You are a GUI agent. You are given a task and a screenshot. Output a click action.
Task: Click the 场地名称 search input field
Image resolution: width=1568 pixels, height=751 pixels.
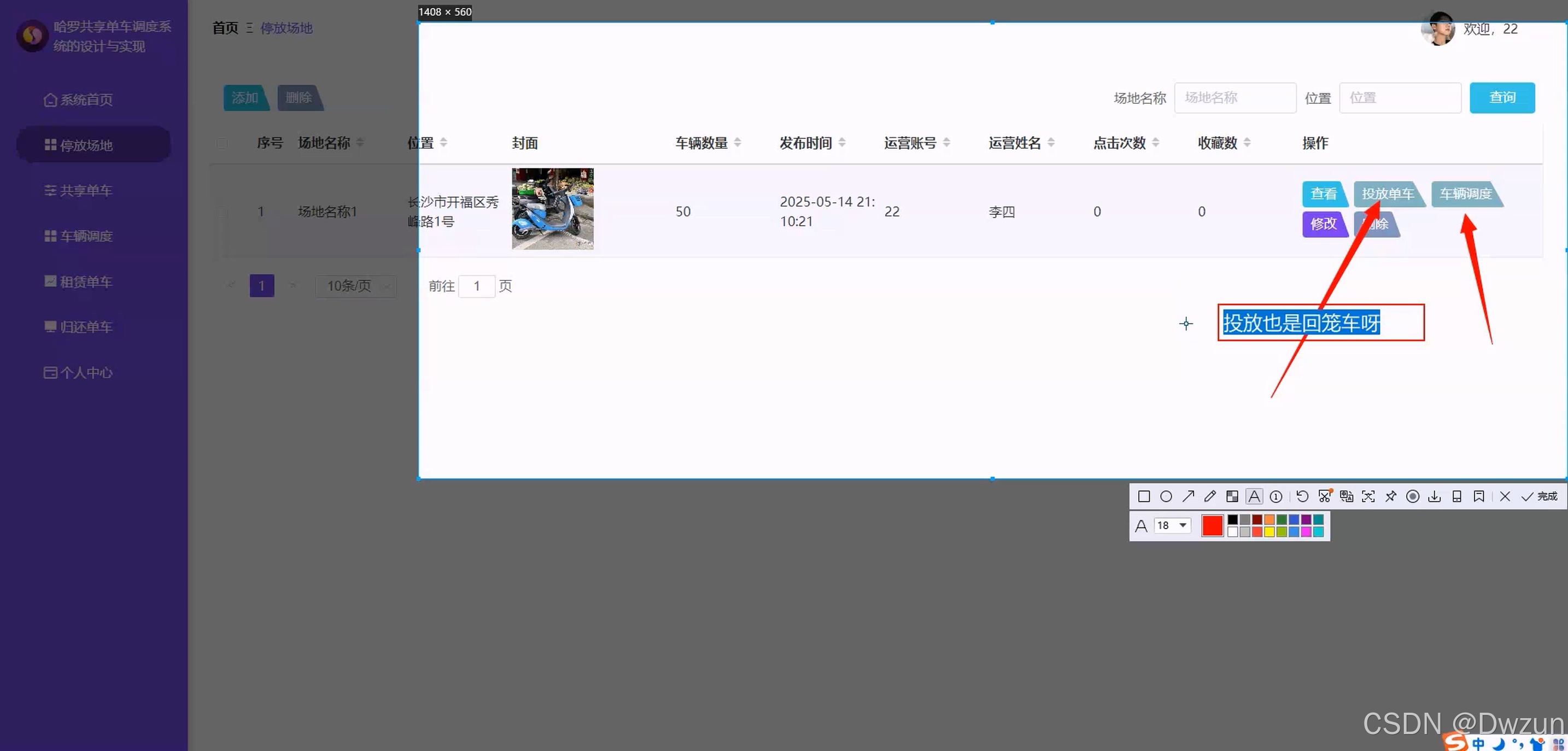coord(1234,97)
